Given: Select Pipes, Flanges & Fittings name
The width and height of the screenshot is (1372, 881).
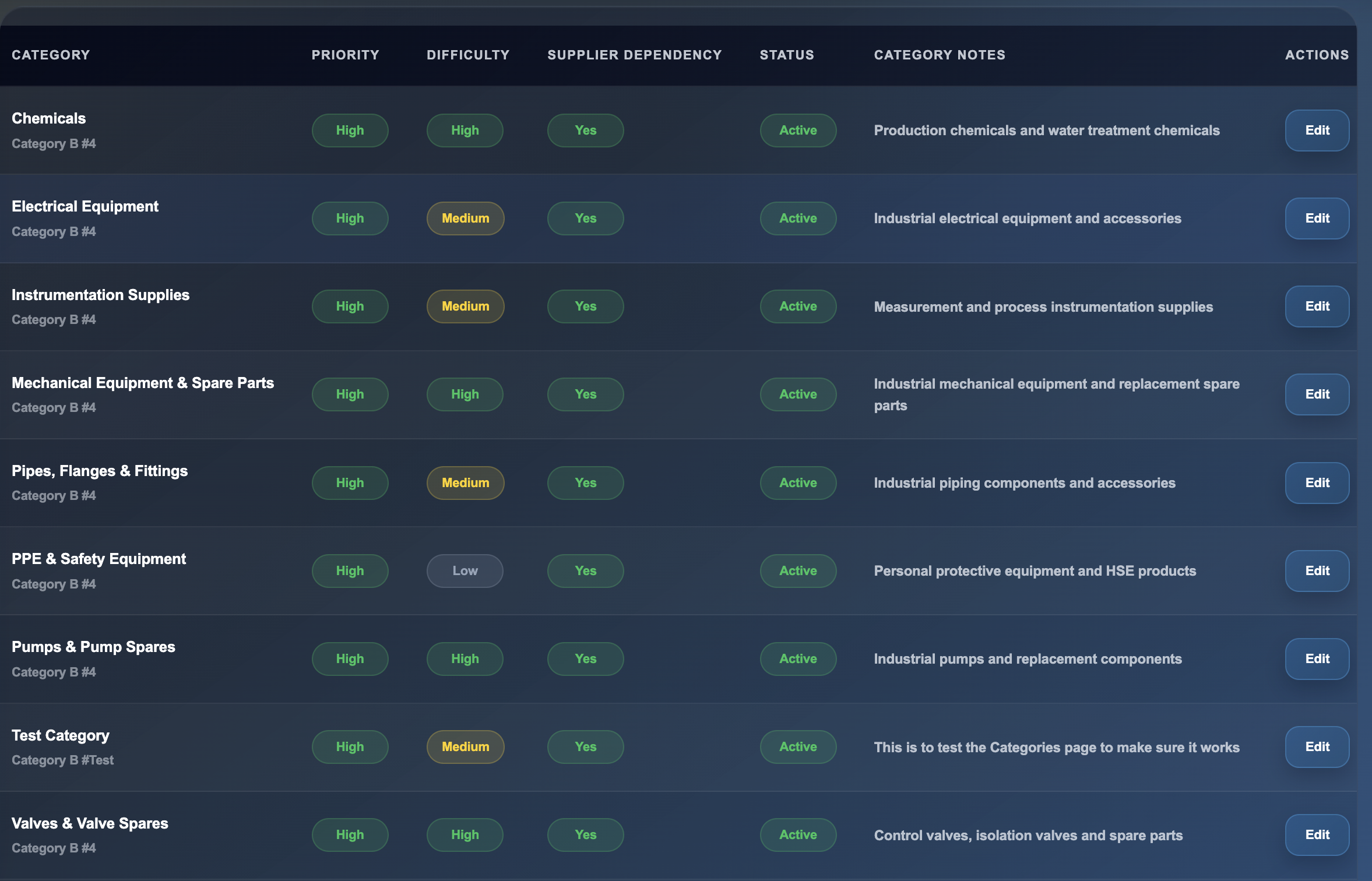Looking at the screenshot, I should point(100,471).
